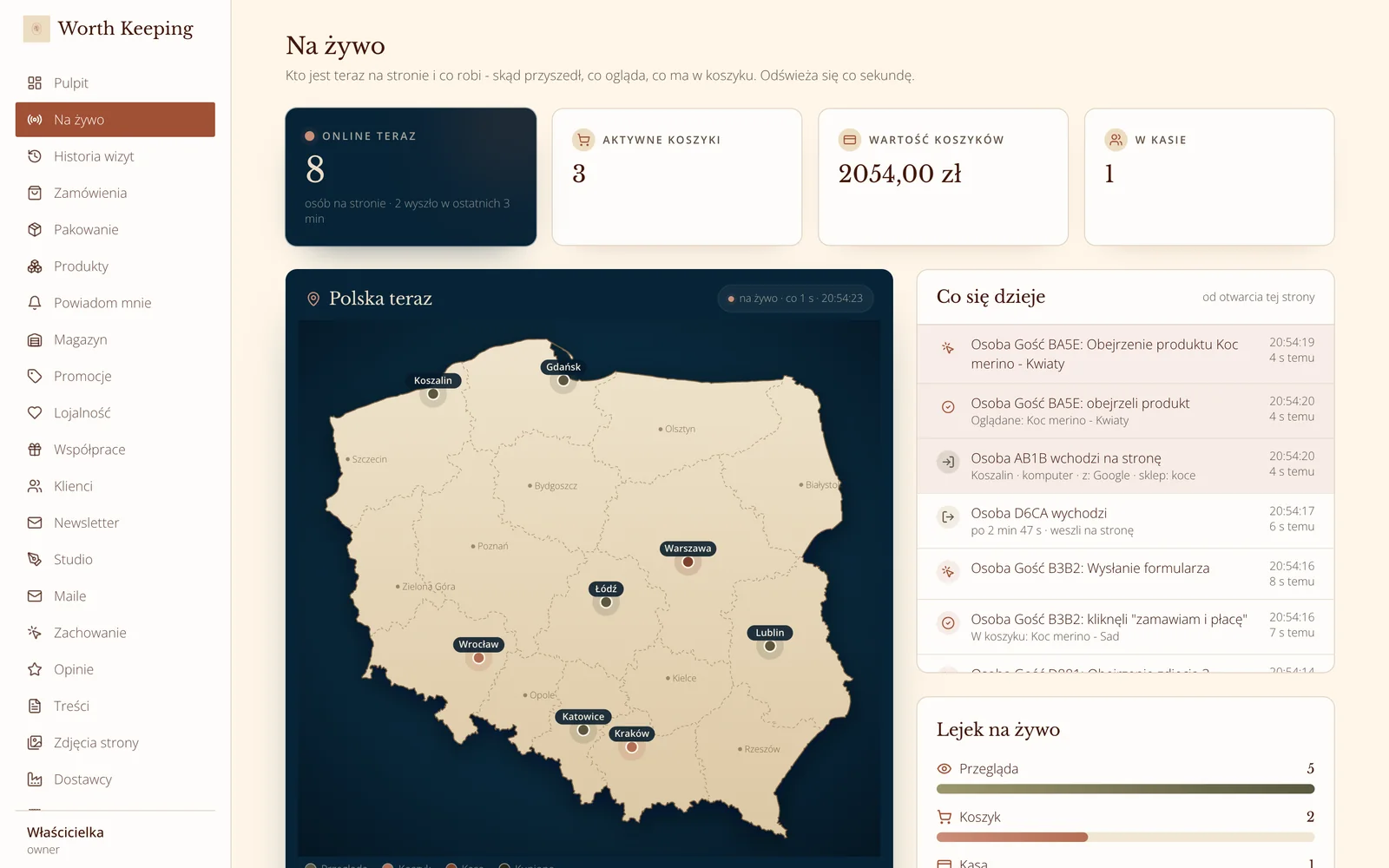The height and width of the screenshot is (868, 1389).
Task: Open the Klienci menu entry
Action: (115, 486)
